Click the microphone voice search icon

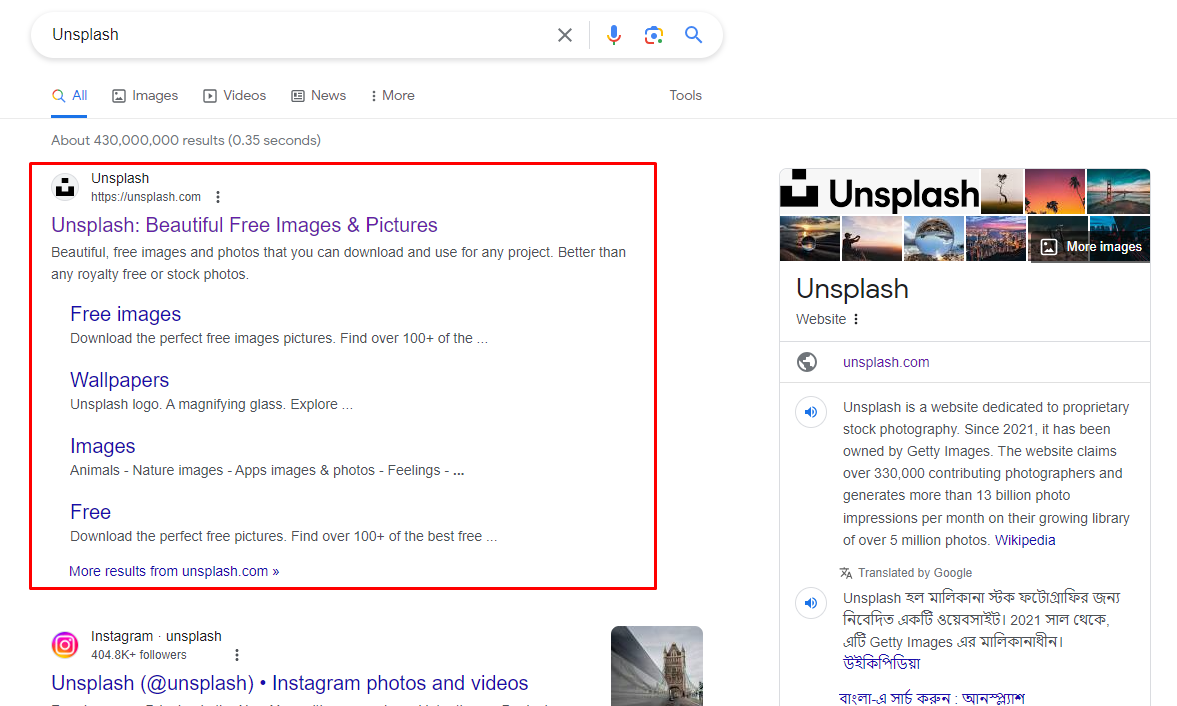(613, 34)
